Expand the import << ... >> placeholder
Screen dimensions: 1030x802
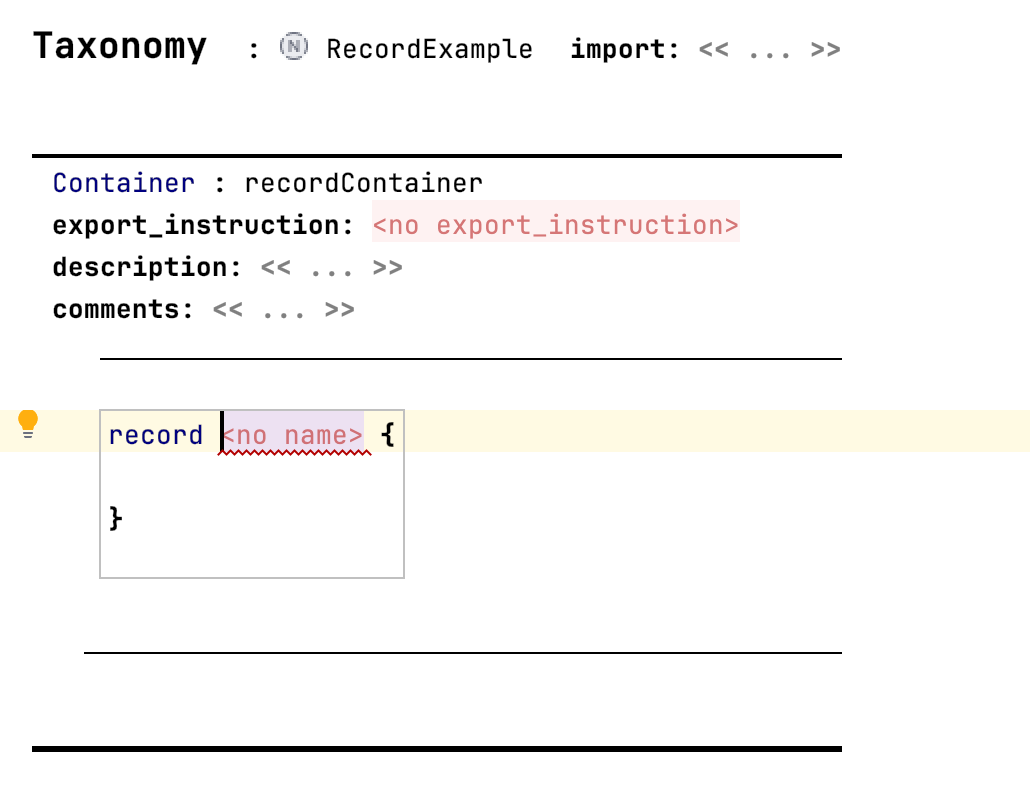pyautogui.click(x=769, y=49)
